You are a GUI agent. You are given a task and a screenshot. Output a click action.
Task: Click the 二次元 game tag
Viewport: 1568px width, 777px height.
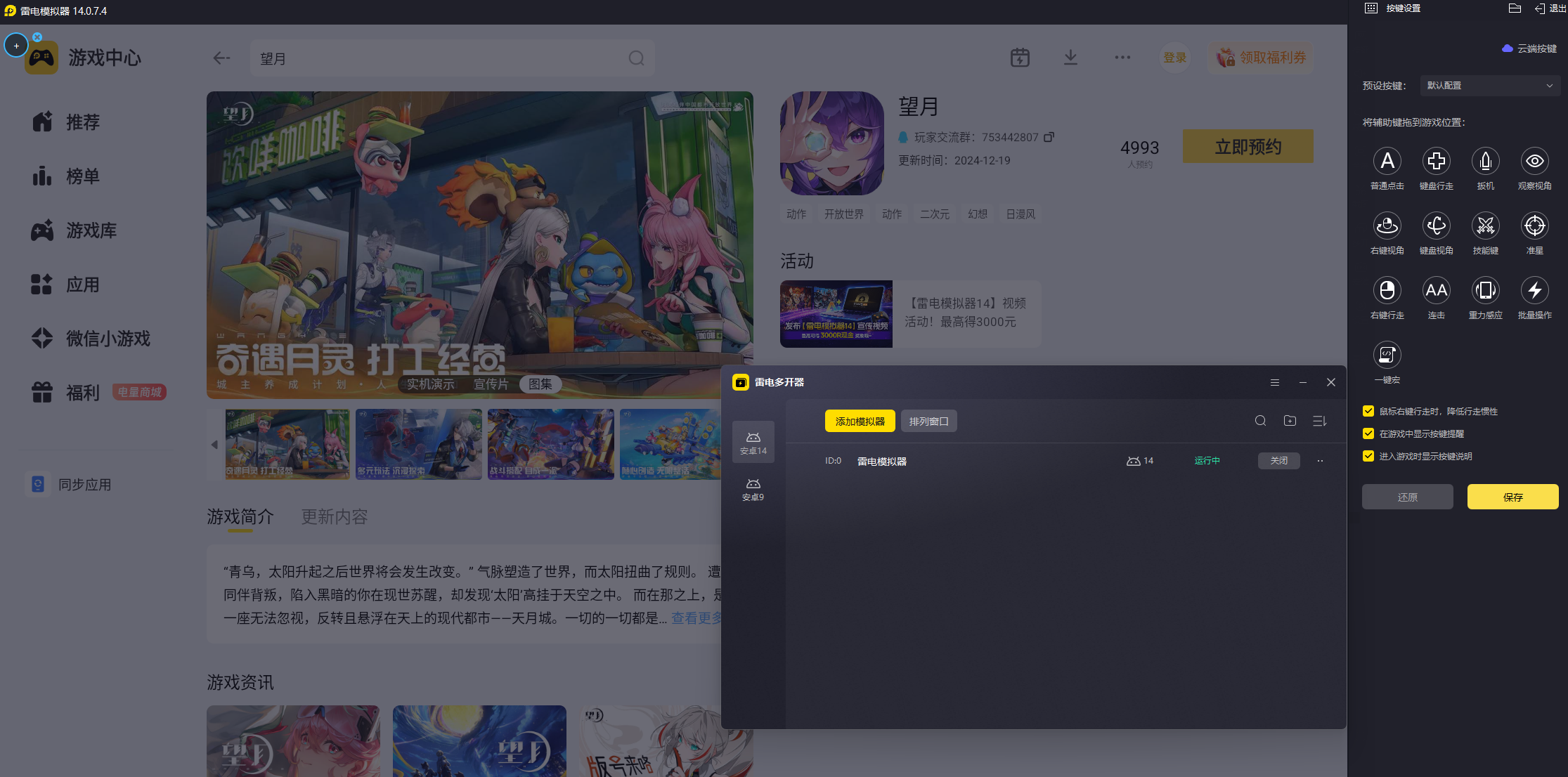[935, 214]
